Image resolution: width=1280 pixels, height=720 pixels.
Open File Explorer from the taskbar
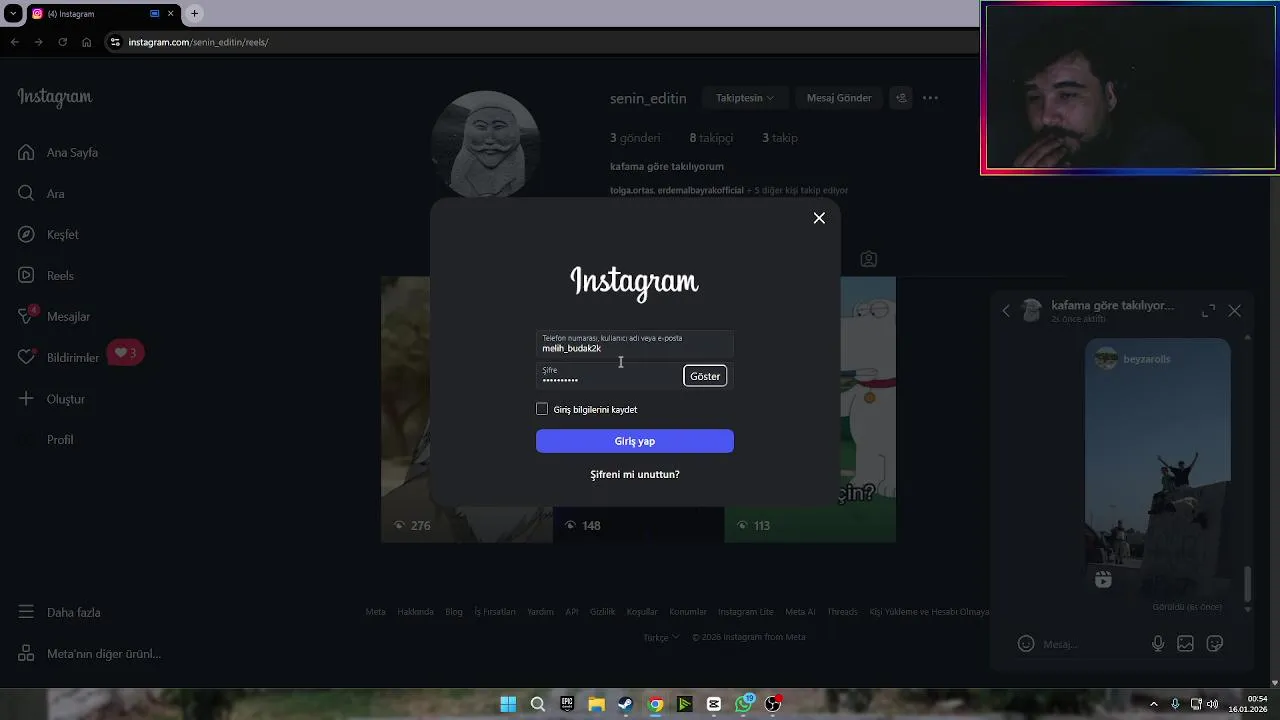coord(596,704)
